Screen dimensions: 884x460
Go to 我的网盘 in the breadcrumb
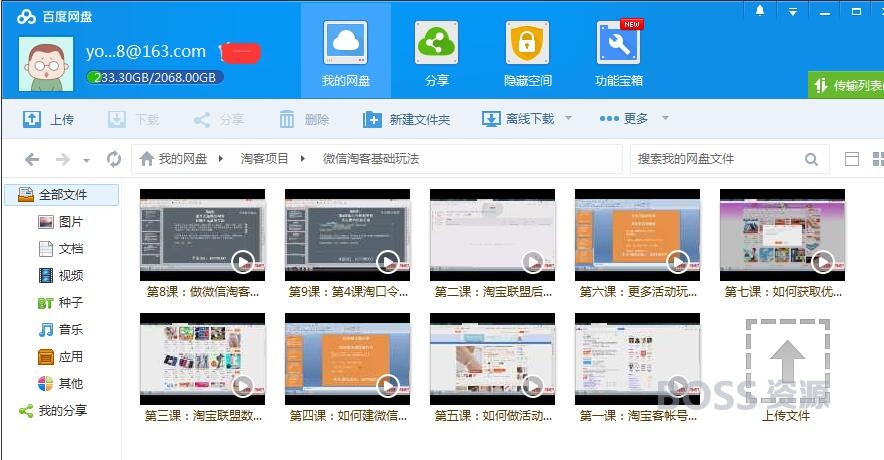point(183,159)
